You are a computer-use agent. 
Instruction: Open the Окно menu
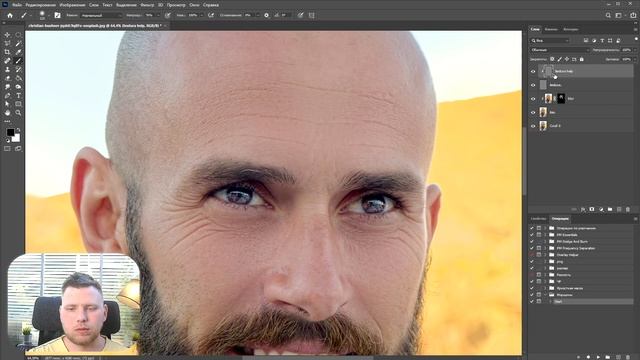point(194,5)
